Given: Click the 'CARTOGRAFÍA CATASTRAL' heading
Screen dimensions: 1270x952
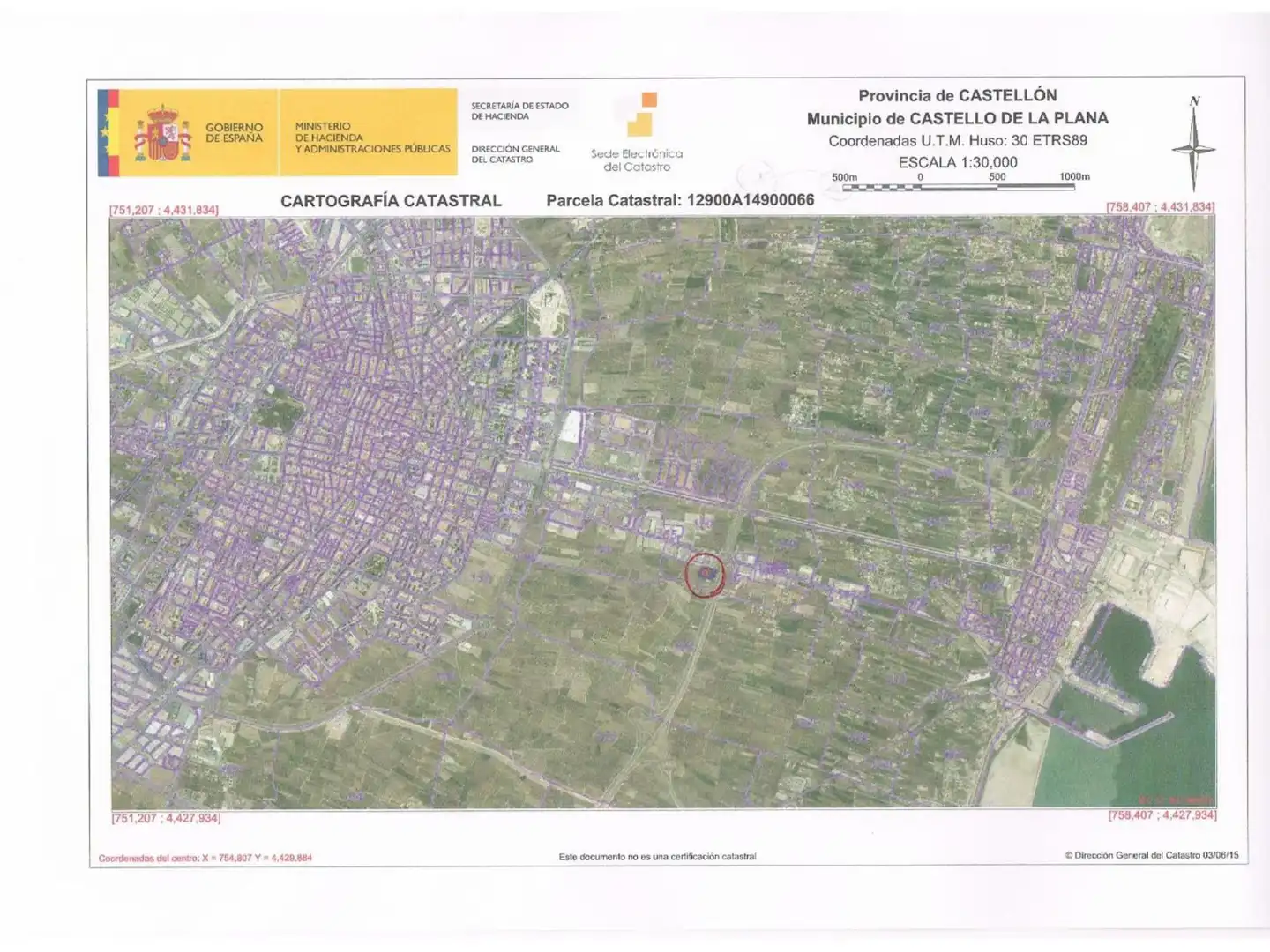Looking at the screenshot, I should click(391, 201).
